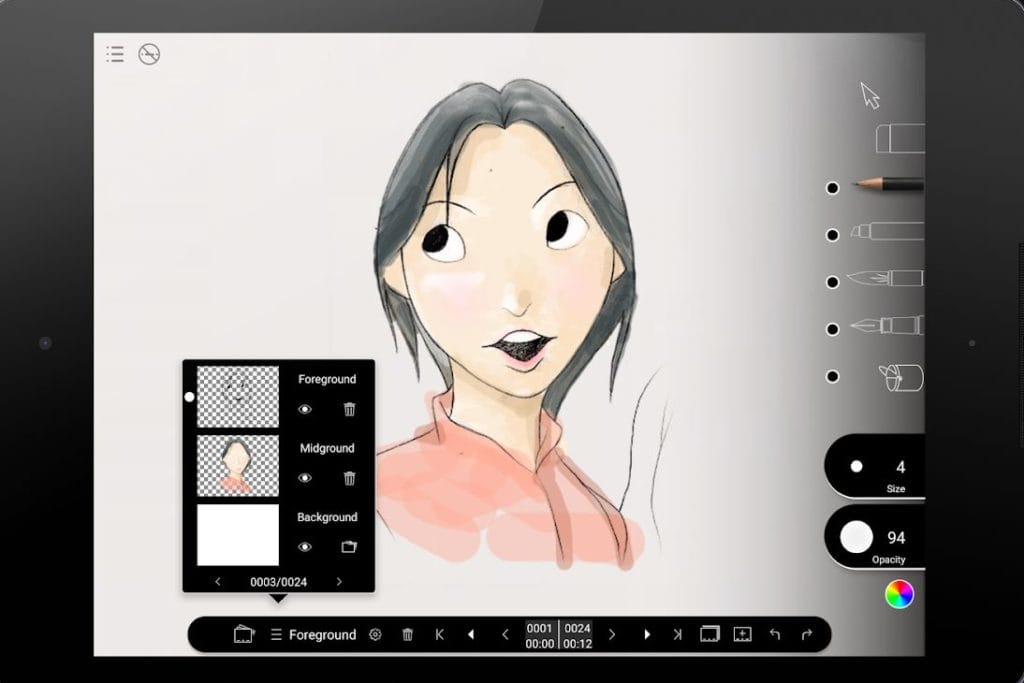The height and width of the screenshot is (683, 1024).
Task: Click the trash icon in bottom toolbar
Action: pyautogui.click(x=408, y=634)
